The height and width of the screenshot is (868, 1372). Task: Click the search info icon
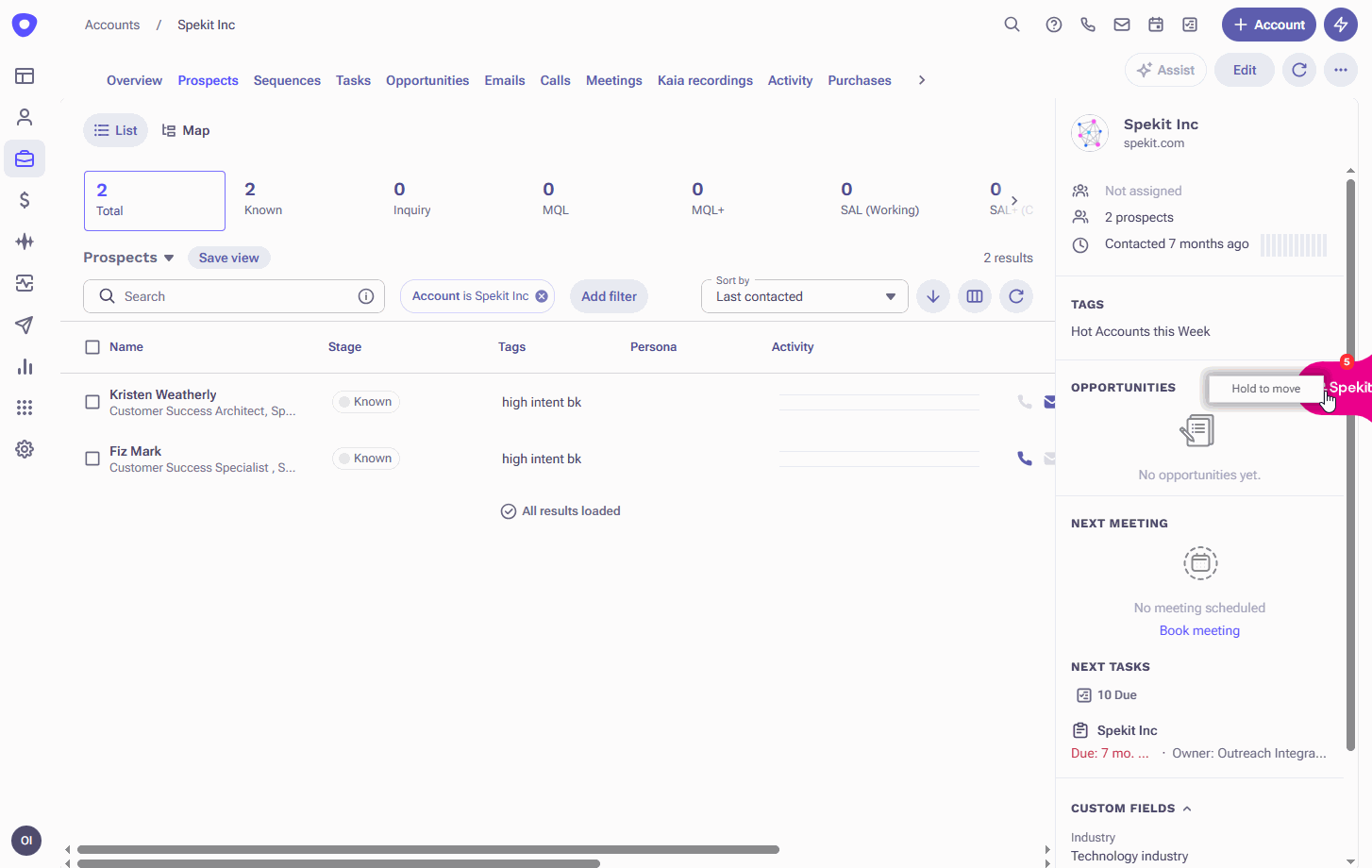[x=366, y=296]
